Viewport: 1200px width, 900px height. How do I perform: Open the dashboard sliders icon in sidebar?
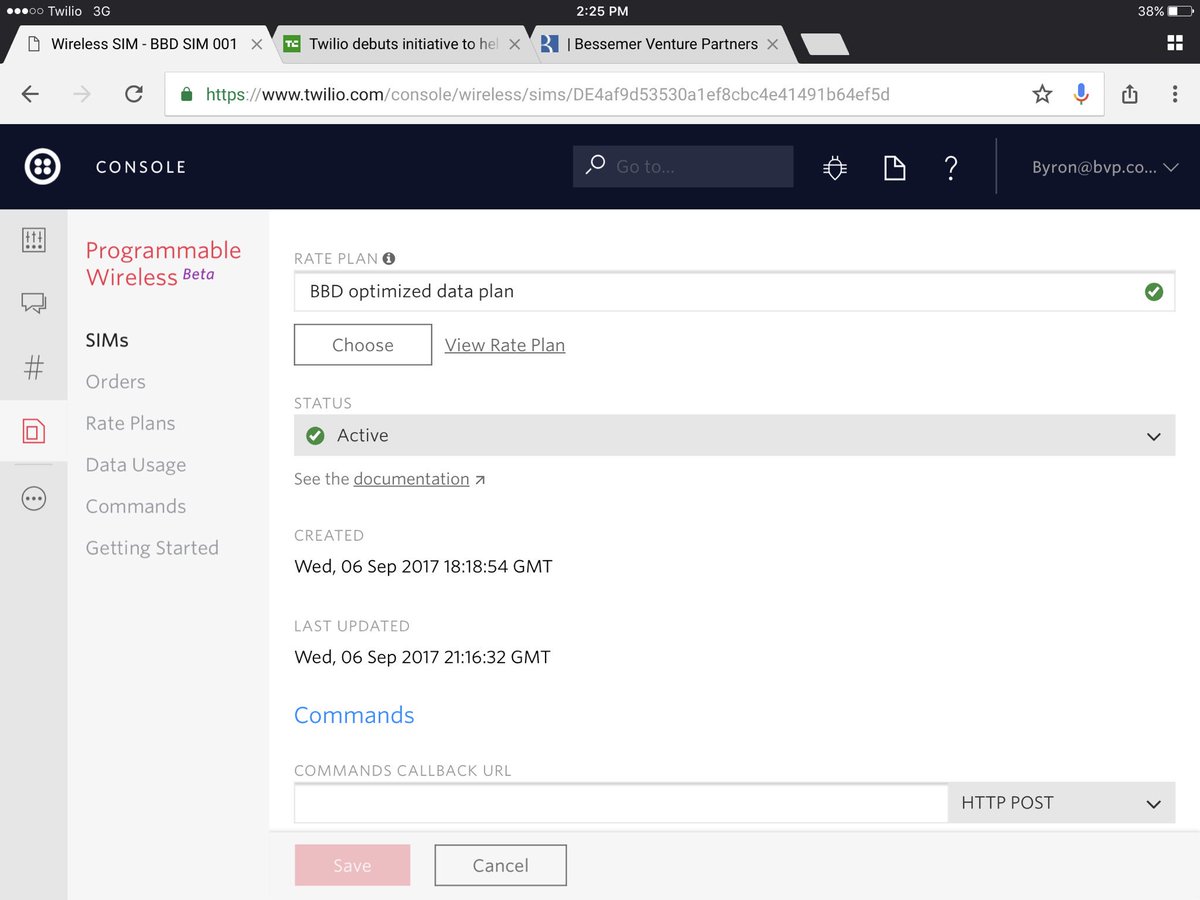click(33, 240)
